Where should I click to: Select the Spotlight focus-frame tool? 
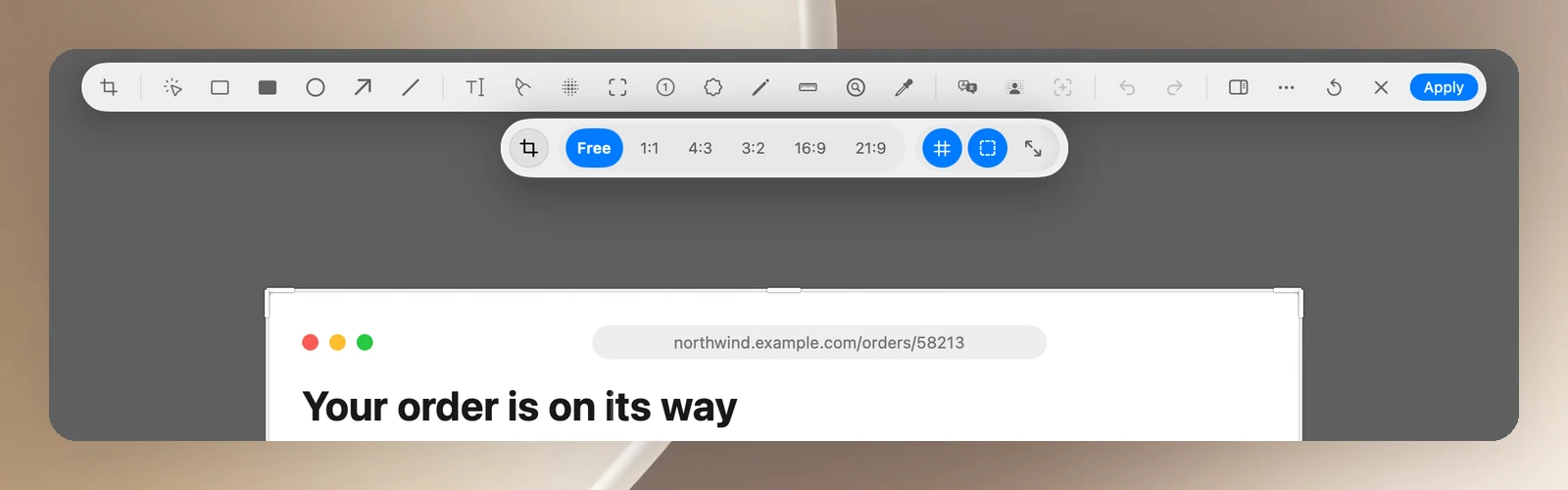(617, 87)
